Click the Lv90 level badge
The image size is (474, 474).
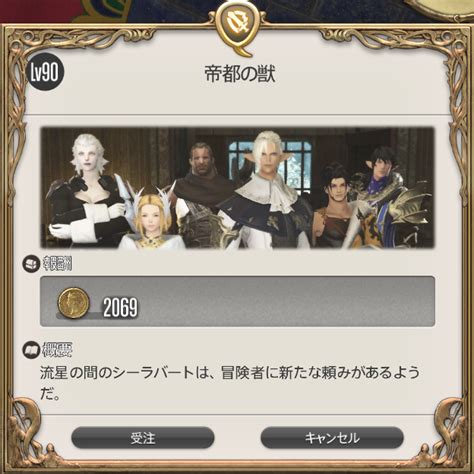pyautogui.click(x=45, y=72)
